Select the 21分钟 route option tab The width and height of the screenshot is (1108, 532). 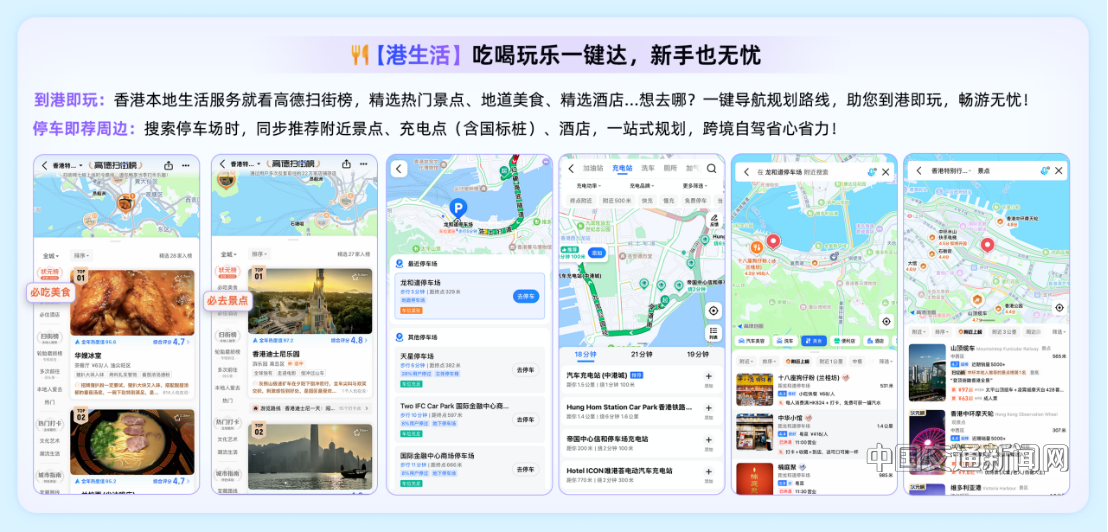click(641, 355)
